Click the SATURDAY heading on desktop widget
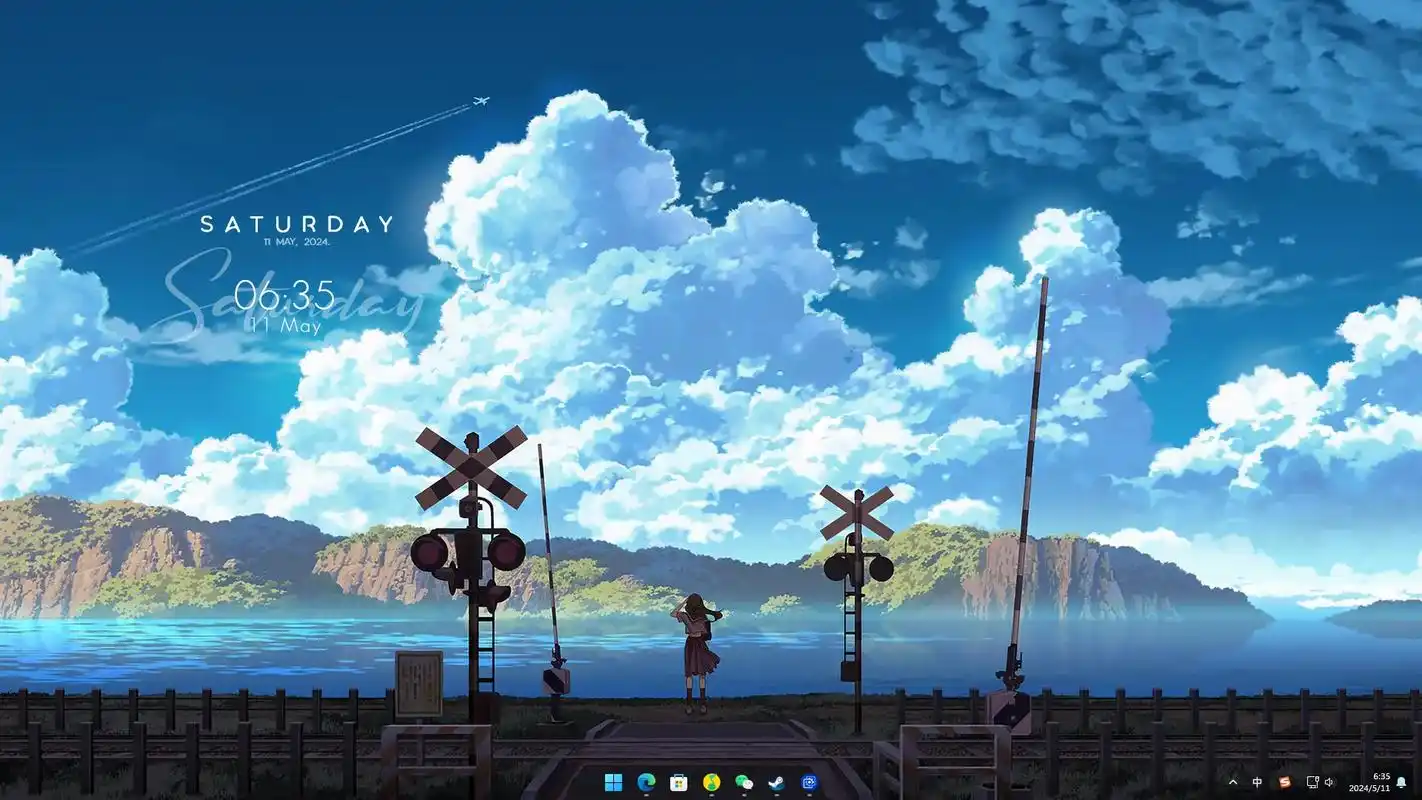Screen dimensions: 1422x800 point(297,224)
